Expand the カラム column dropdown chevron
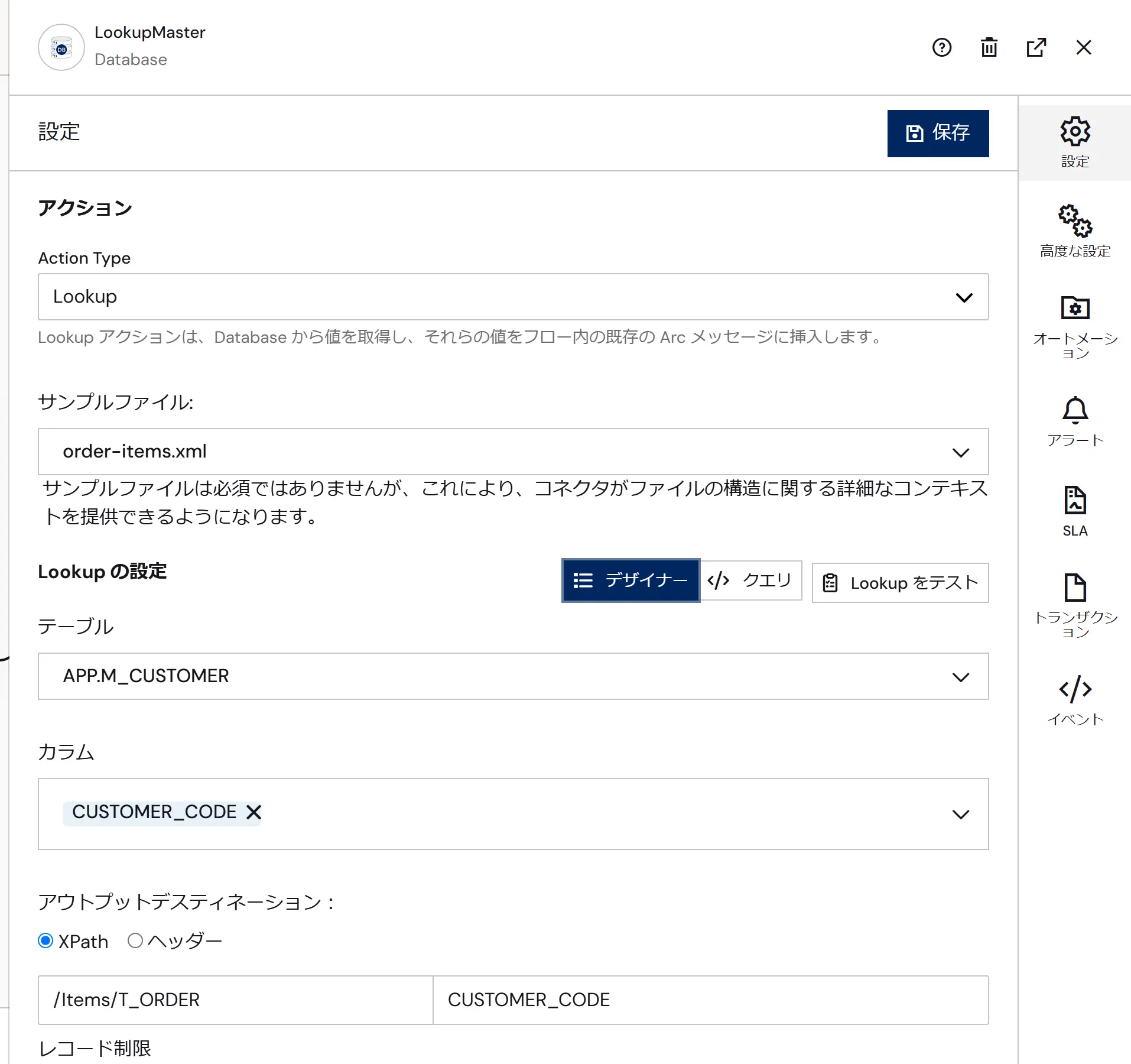Screen dimensions: 1131x1064 961,815
